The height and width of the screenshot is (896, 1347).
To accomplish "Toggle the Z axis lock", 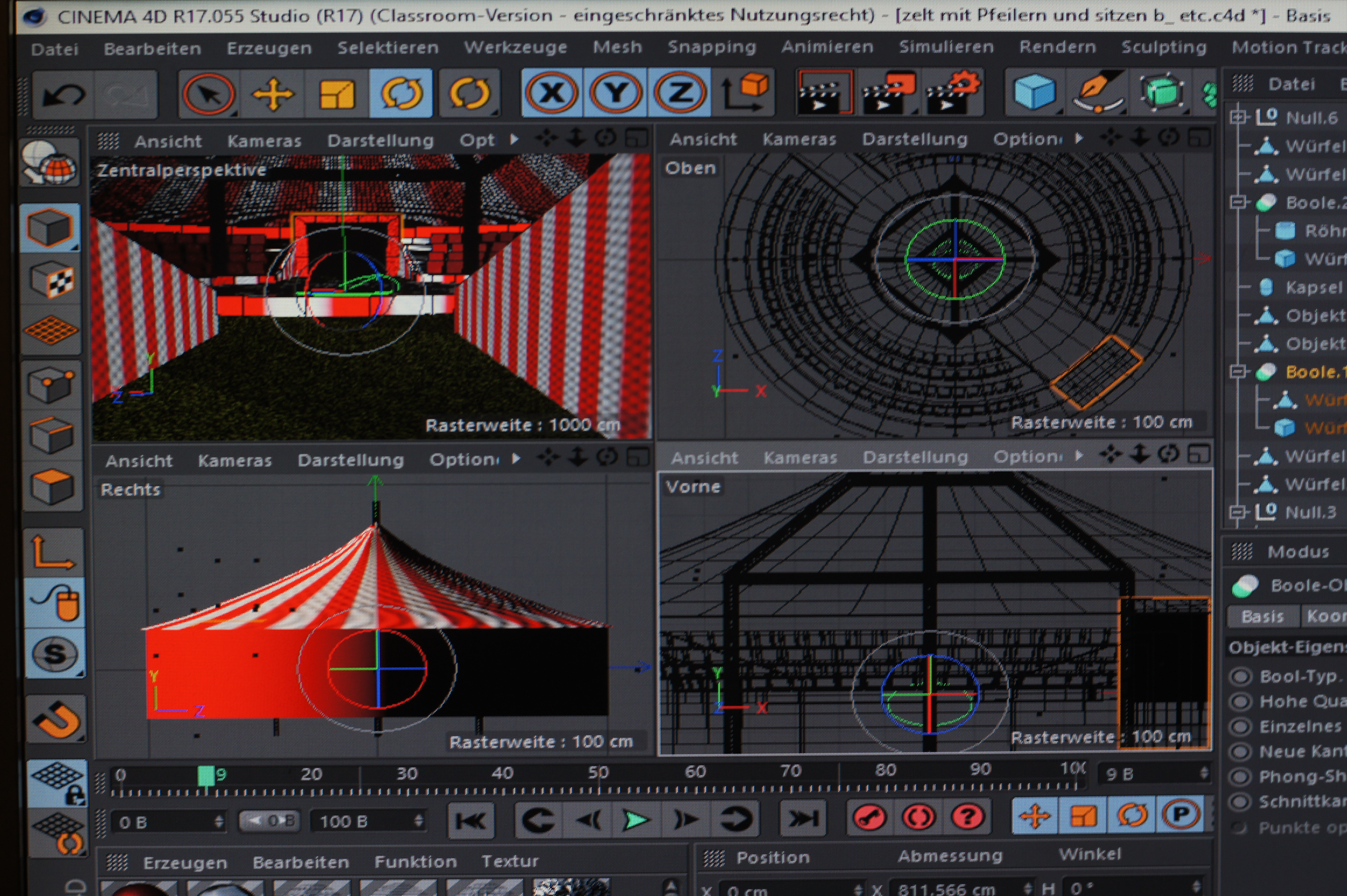I will click(x=680, y=93).
